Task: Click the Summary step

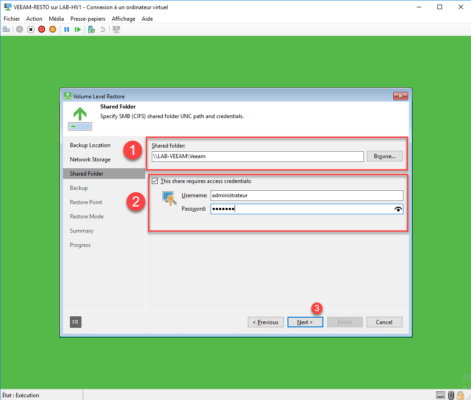Action: pyautogui.click(x=81, y=231)
